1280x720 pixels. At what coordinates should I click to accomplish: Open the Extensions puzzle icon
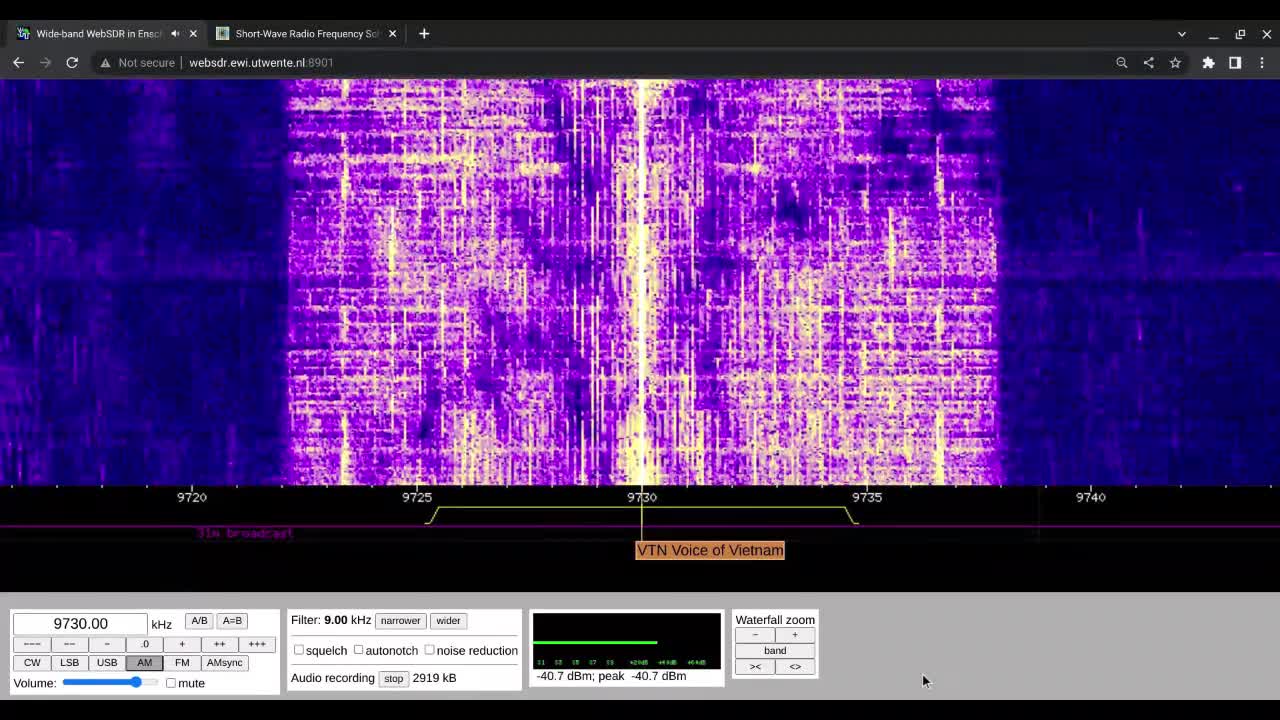tap(1208, 62)
